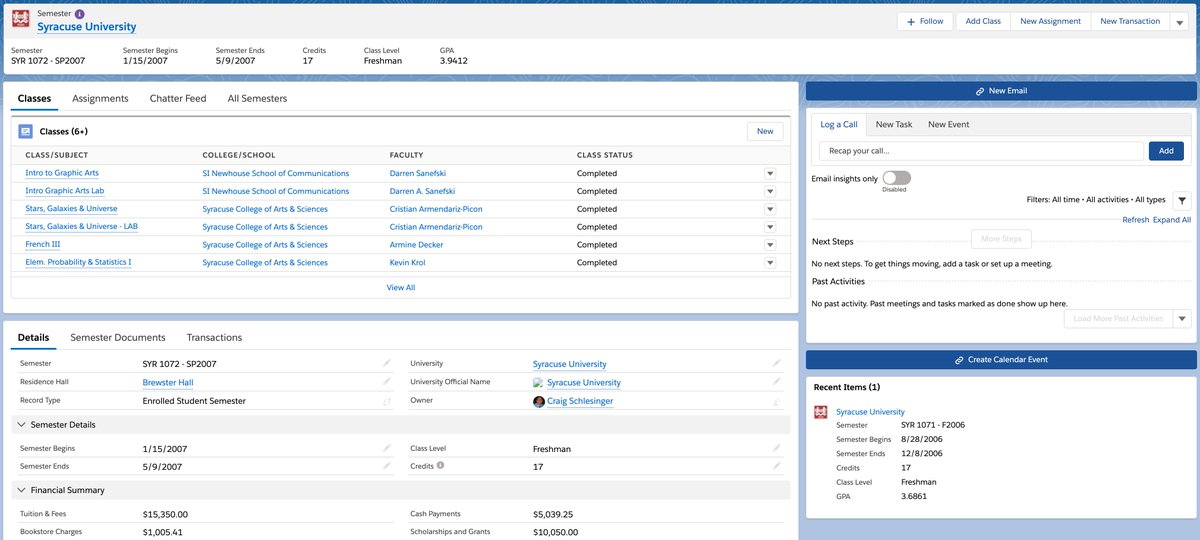Collapse the Semester Details section
Image resolution: width=1200 pixels, height=540 pixels.
pos(23,425)
